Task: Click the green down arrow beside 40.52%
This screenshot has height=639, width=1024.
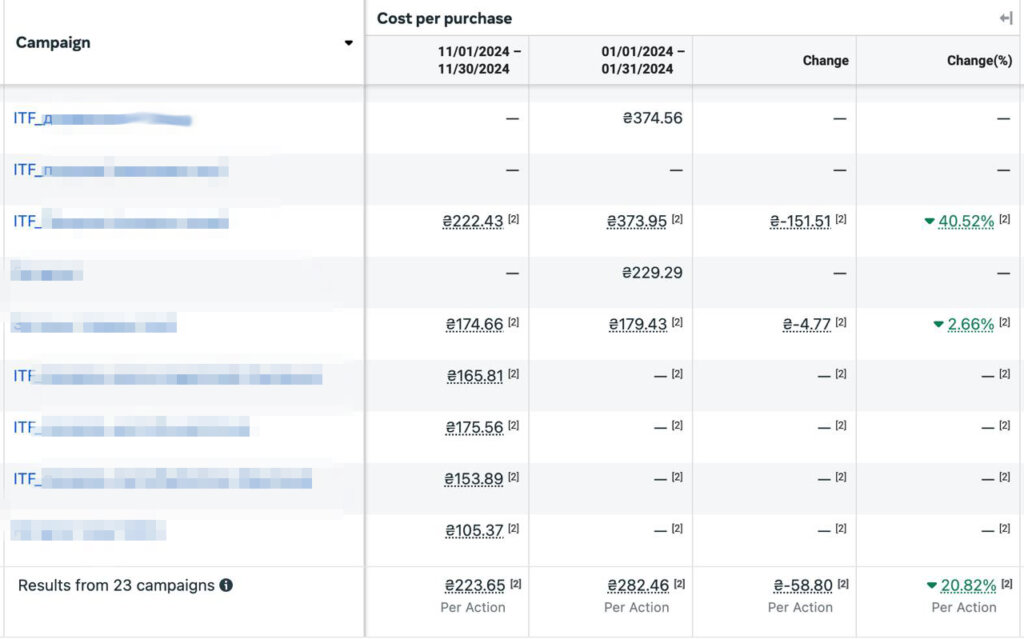Action: [929, 222]
